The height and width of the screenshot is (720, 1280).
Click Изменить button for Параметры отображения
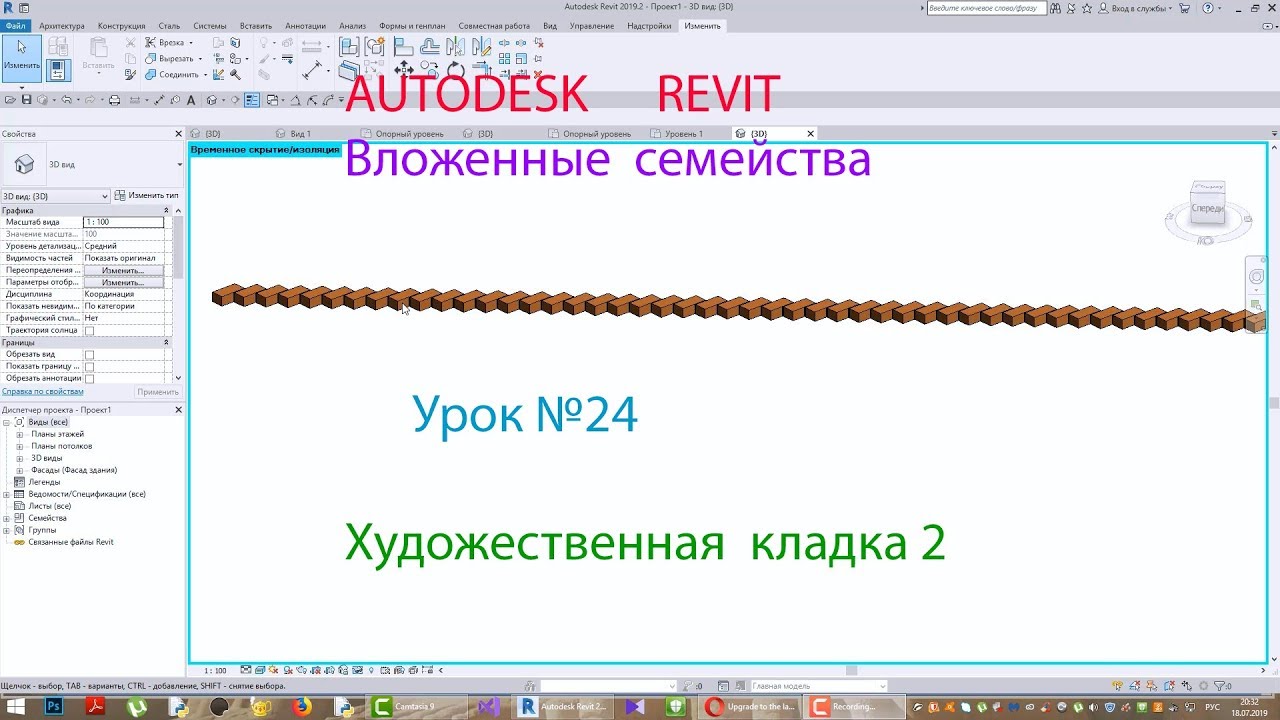pos(123,283)
